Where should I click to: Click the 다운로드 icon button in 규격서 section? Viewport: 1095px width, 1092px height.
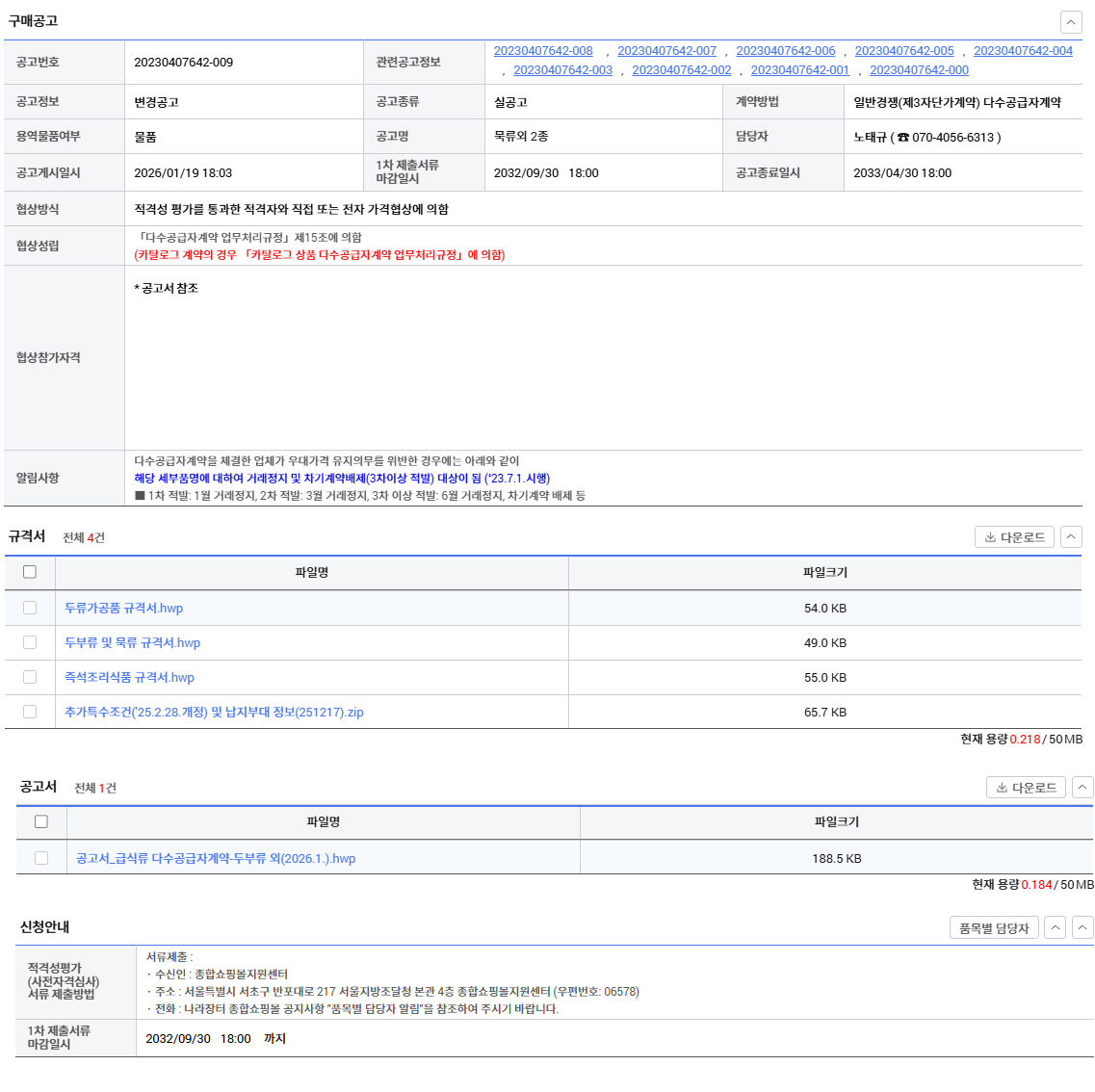click(x=1014, y=537)
